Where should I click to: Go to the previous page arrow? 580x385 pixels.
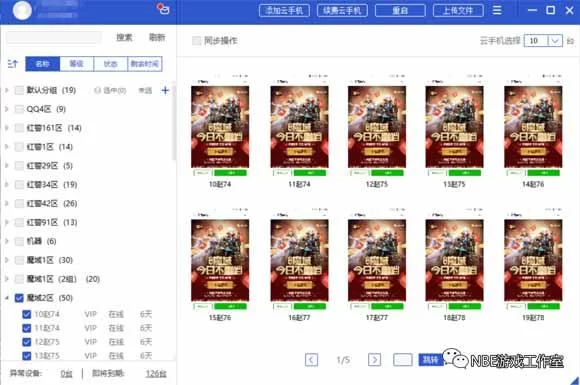pos(311,359)
